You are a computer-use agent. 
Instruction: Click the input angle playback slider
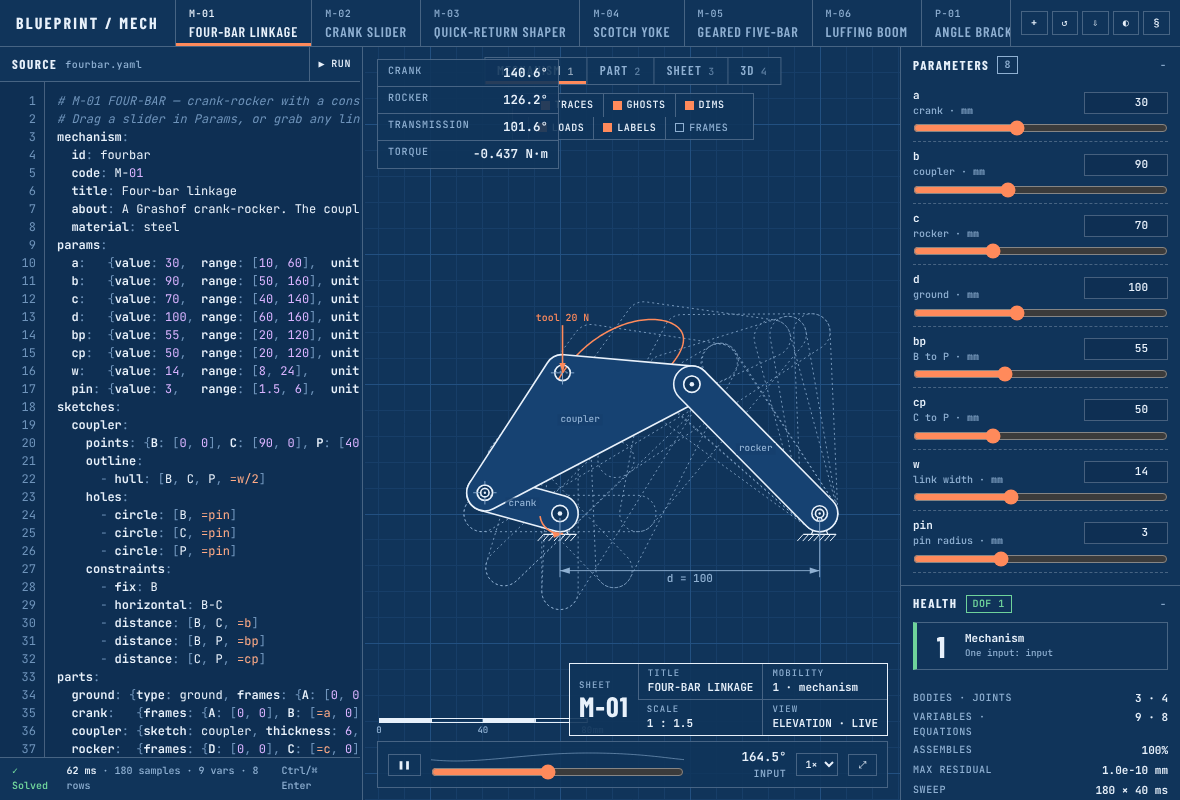pos(557,771)
